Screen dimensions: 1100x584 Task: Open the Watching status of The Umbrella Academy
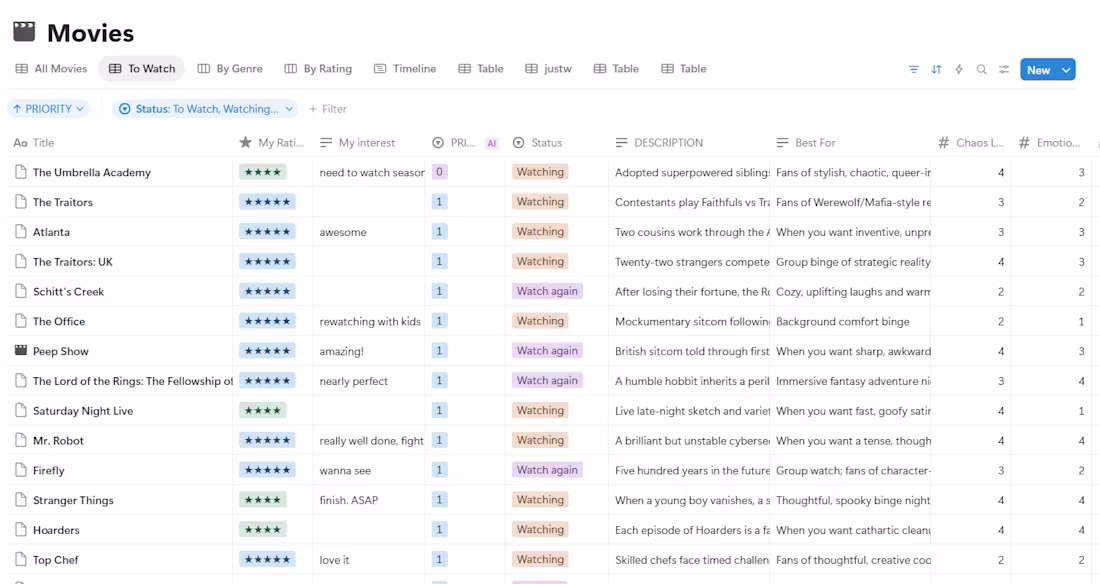coord(540,172)
